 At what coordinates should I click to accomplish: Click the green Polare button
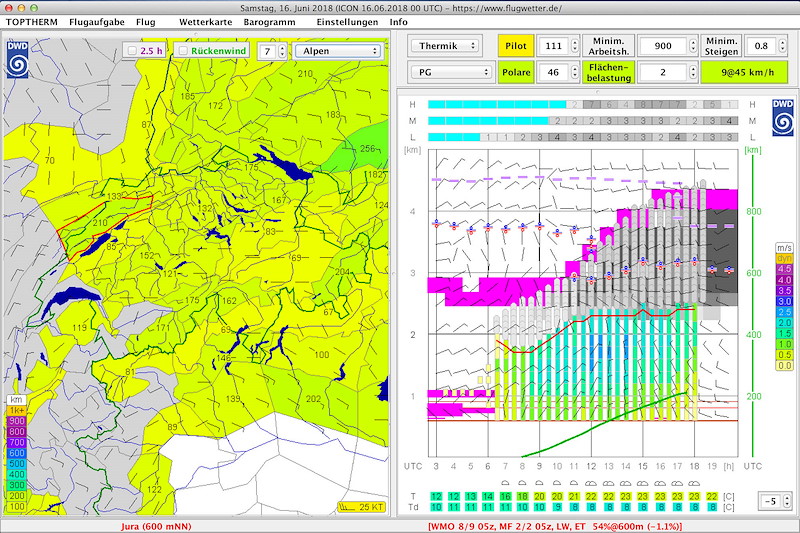coord(516,72)
